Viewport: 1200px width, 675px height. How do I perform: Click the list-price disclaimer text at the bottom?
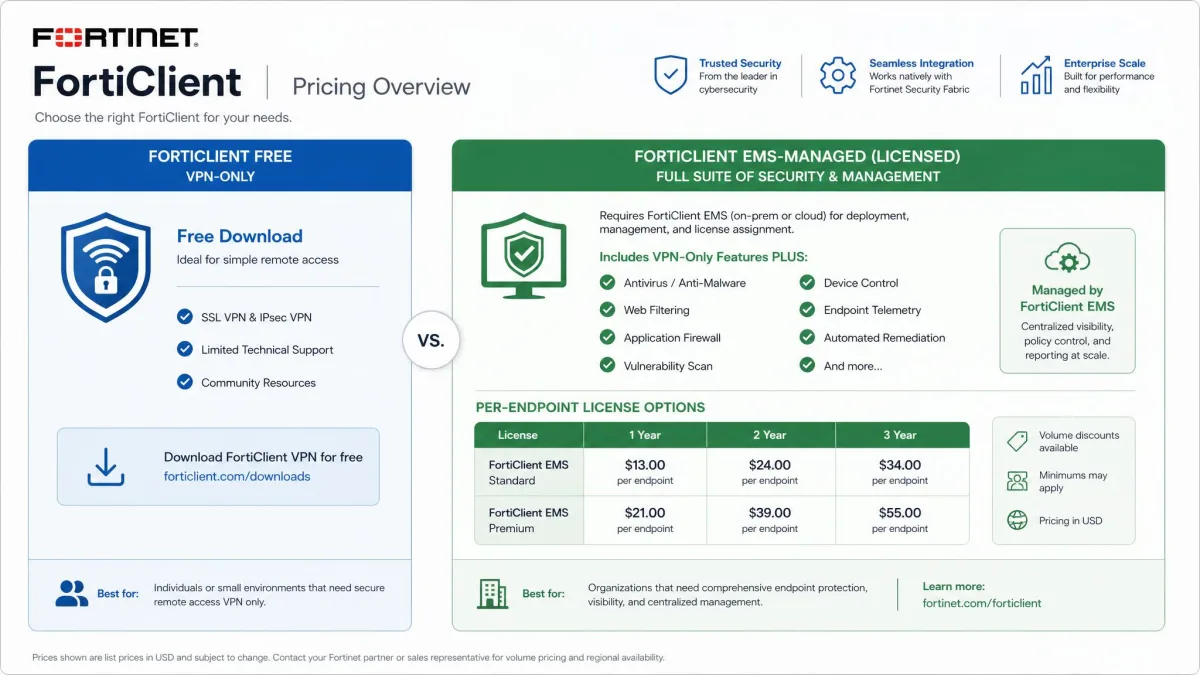[x=348, y=658]
